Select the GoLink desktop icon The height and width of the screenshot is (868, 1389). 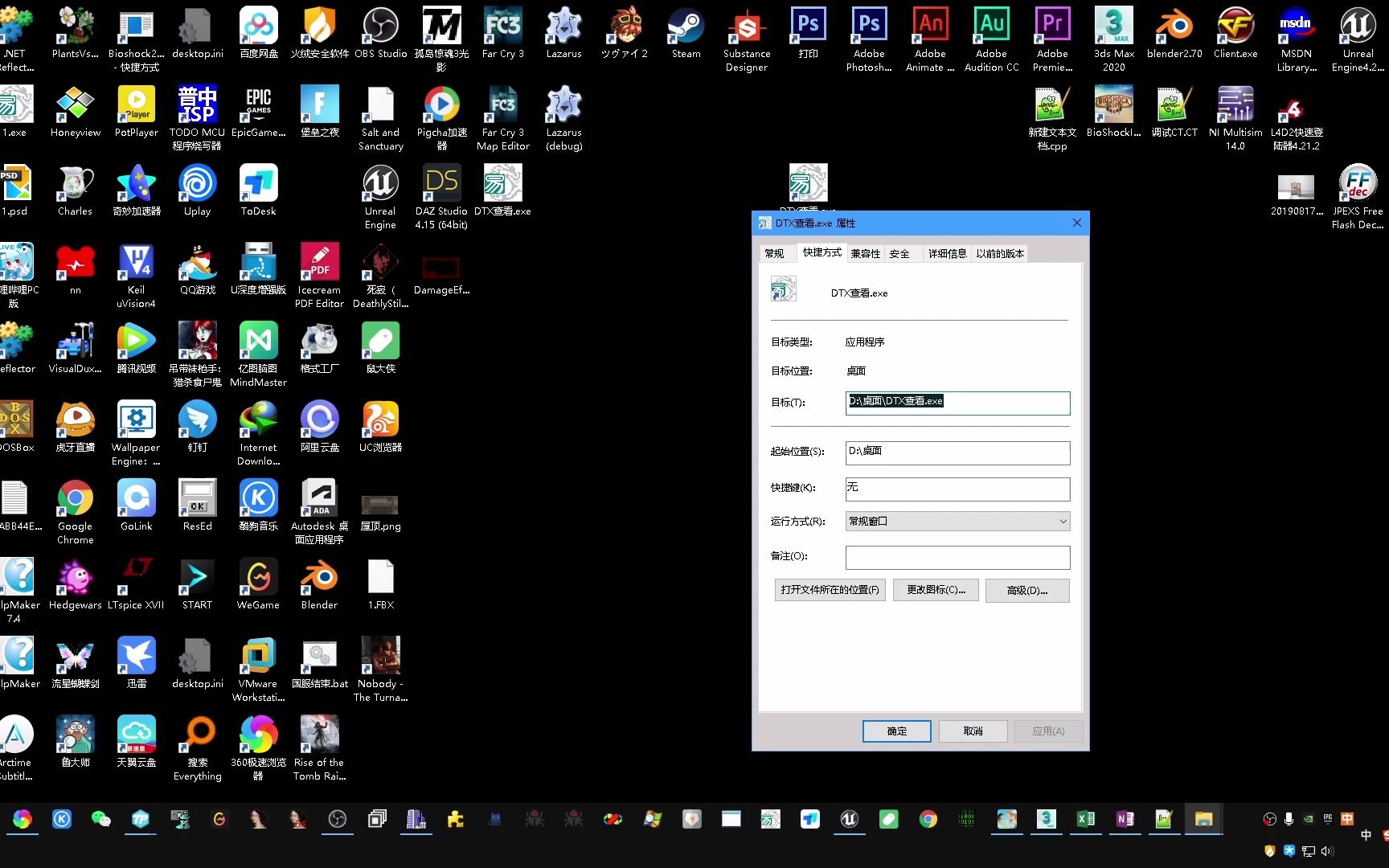pos(136,506)
